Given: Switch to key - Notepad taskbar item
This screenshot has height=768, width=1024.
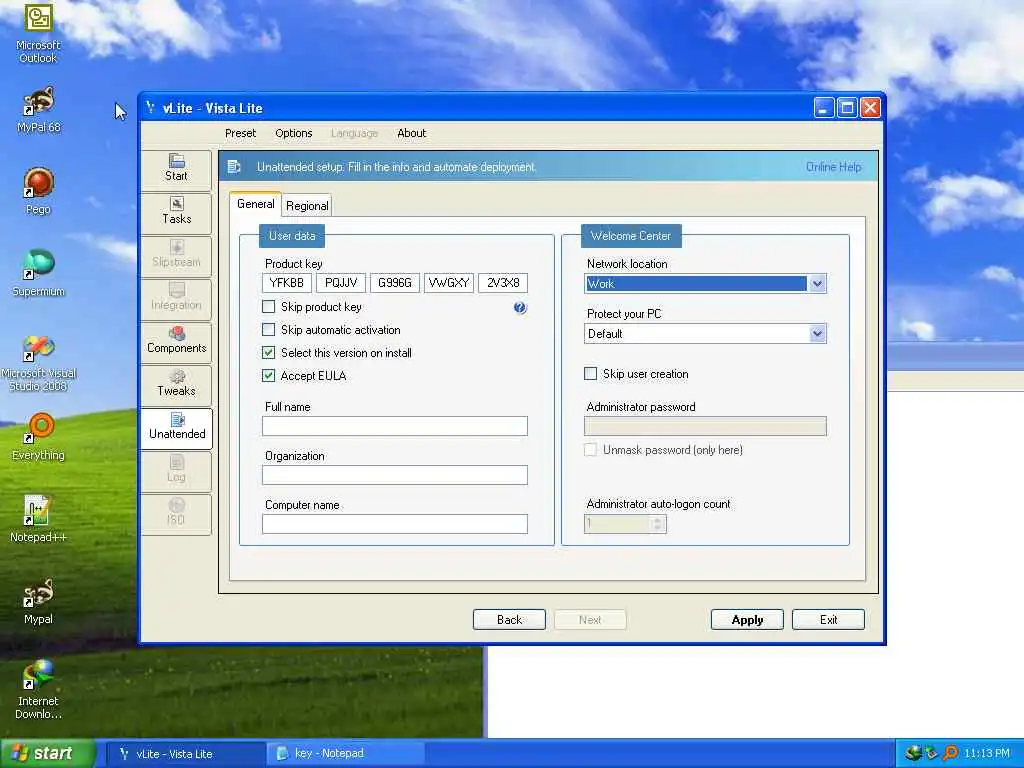Looking at the screenshot, I should pyautogui.click(x=346, y=753).
